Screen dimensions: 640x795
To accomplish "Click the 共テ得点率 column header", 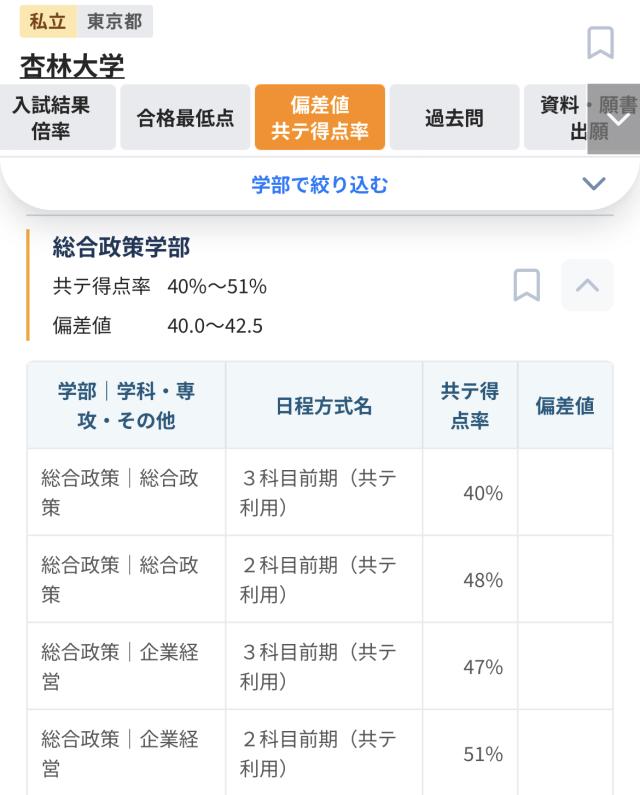I will pyautogui.click(x=470, y=406).
